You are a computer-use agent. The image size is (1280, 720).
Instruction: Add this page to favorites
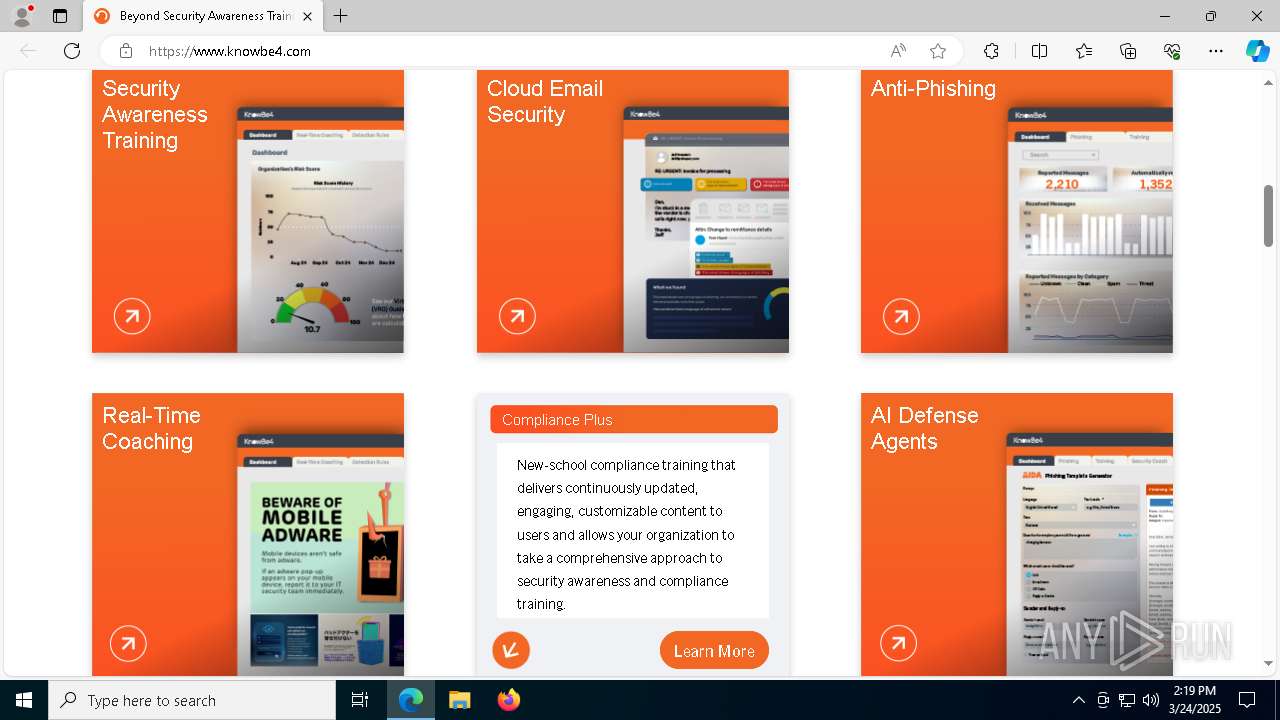[x=937, y=51]
